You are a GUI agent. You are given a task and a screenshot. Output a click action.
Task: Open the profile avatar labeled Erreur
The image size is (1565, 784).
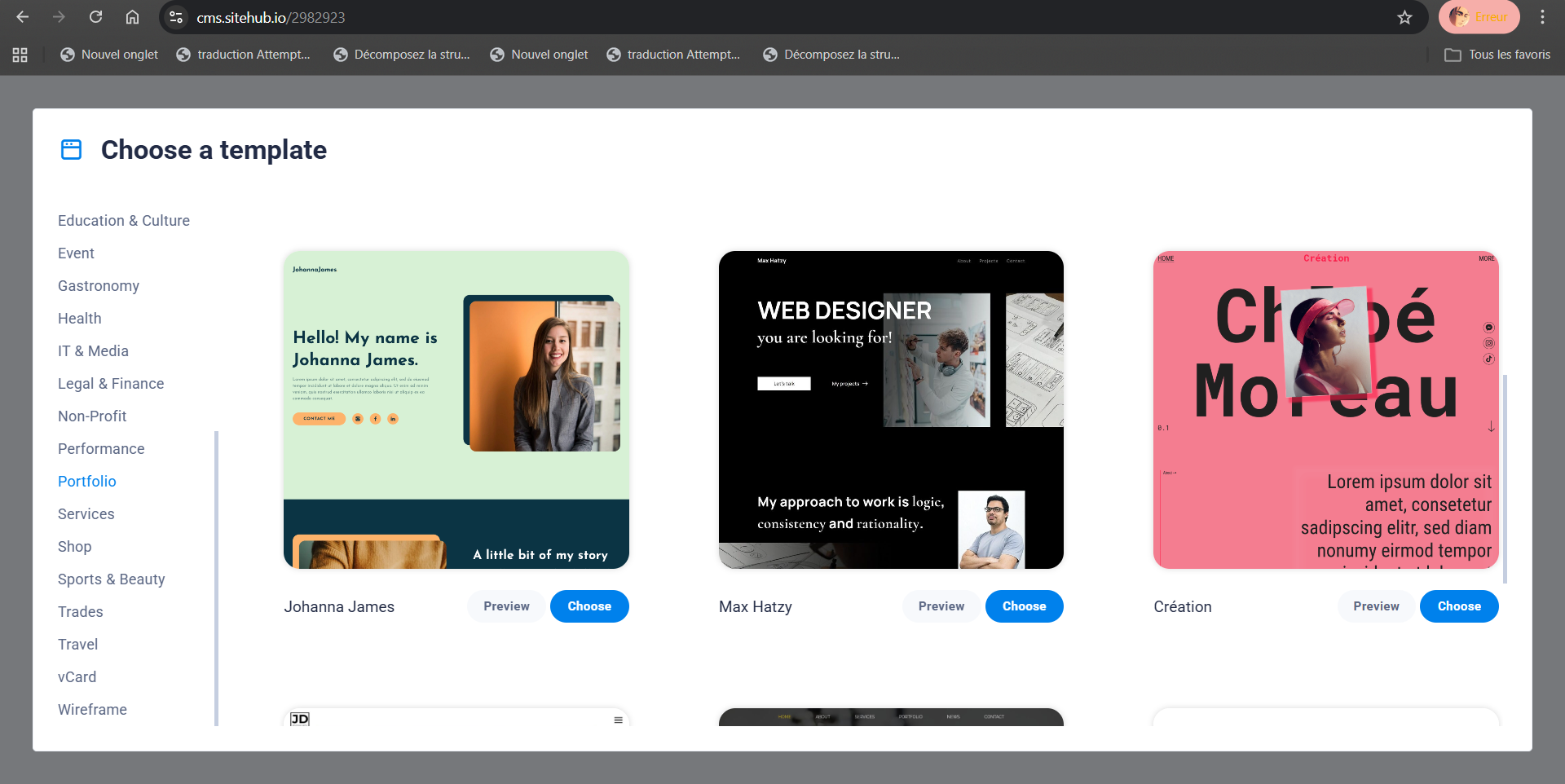[x=1478, y=17]
